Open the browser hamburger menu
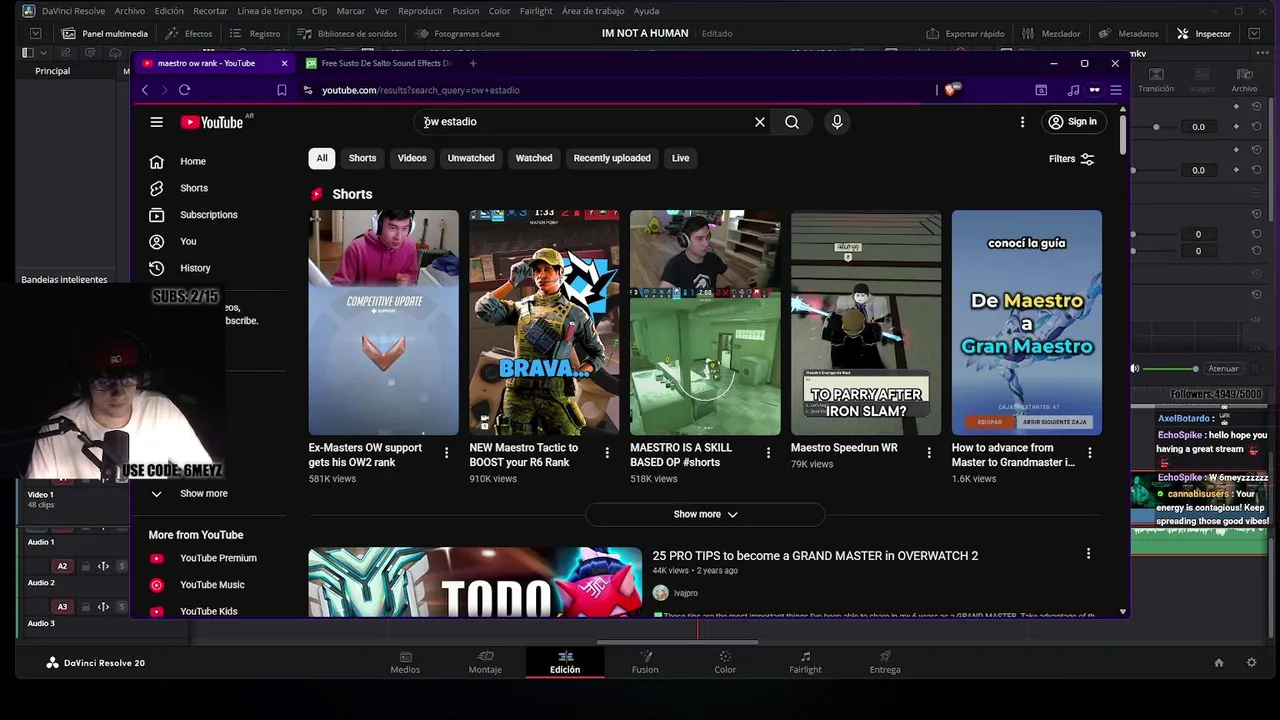Screen dimensions: 1280x720 coord(1116,90)
